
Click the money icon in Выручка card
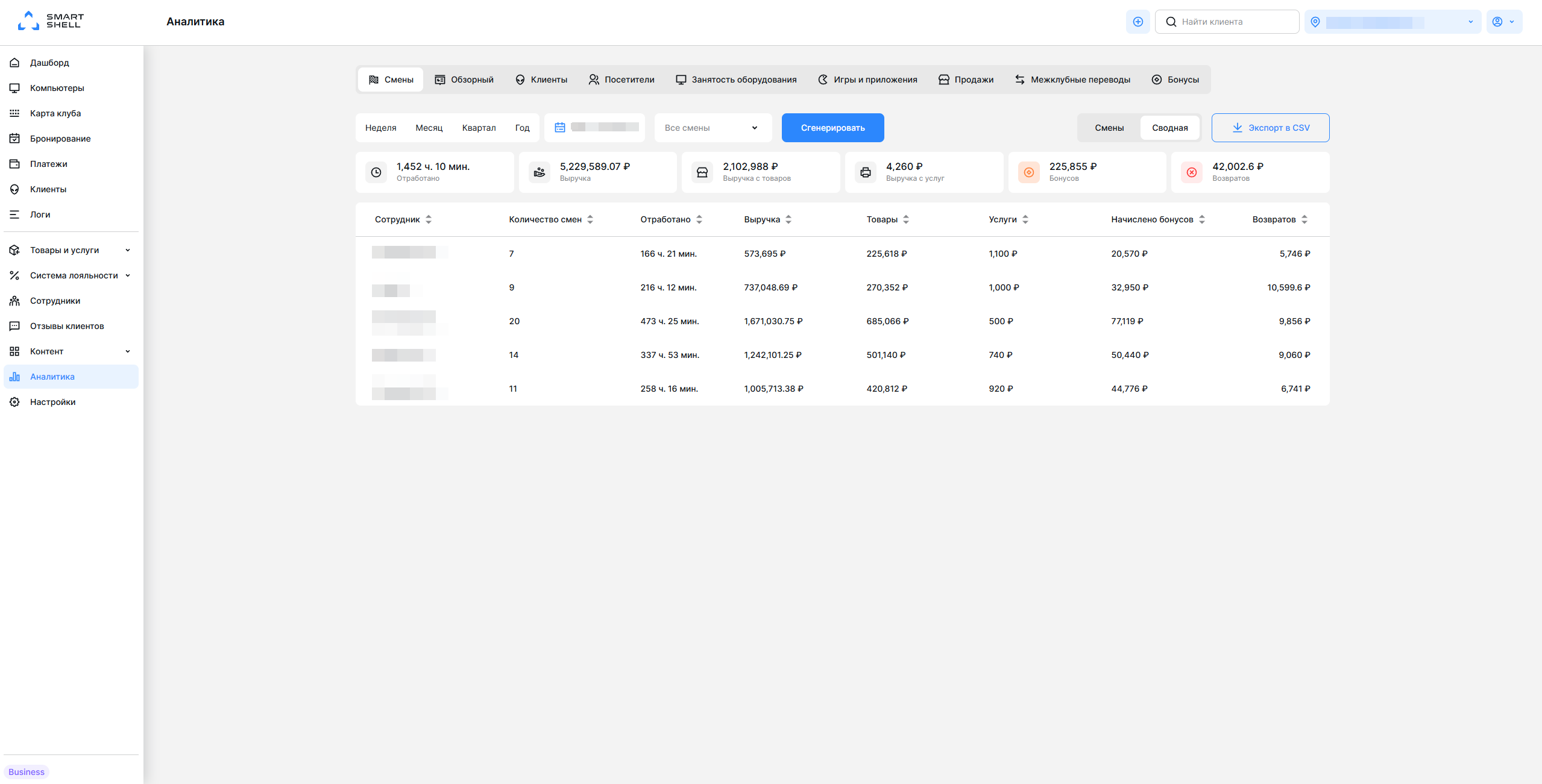[x=540, y=172]
